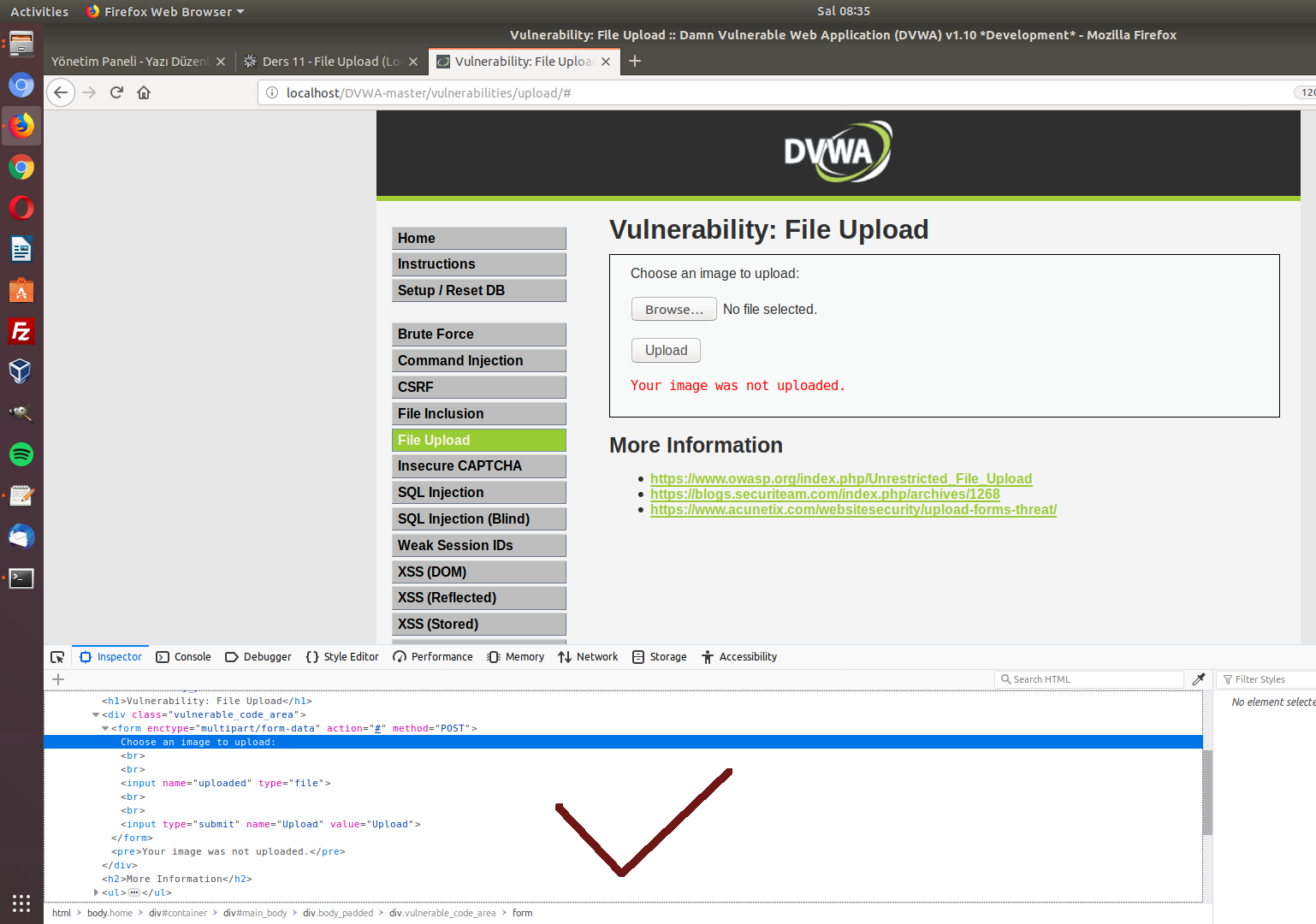1316x924 pixels.
Task: Activate the element picker in DevTools
Action: (x=57, y=657)
